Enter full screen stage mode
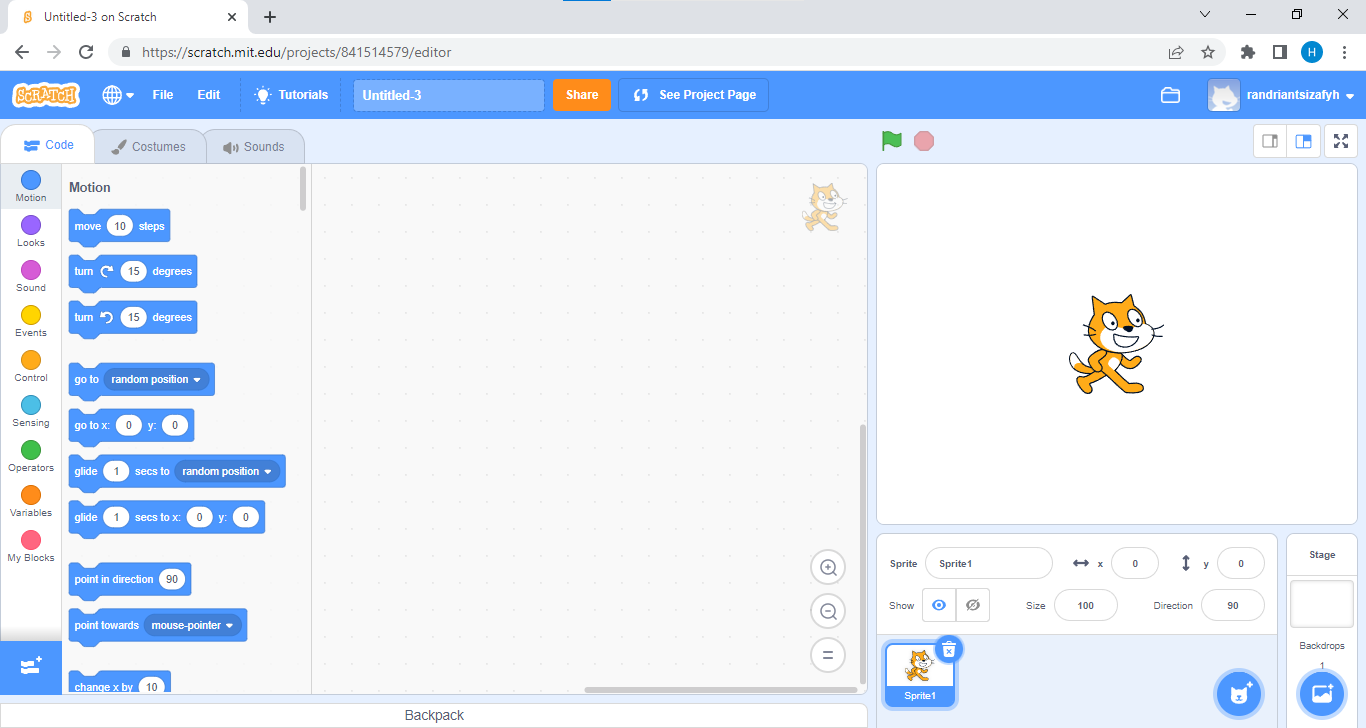The height and width of the screenshot is (728, 1366). pyautogui.click(x=1341, y=141)
